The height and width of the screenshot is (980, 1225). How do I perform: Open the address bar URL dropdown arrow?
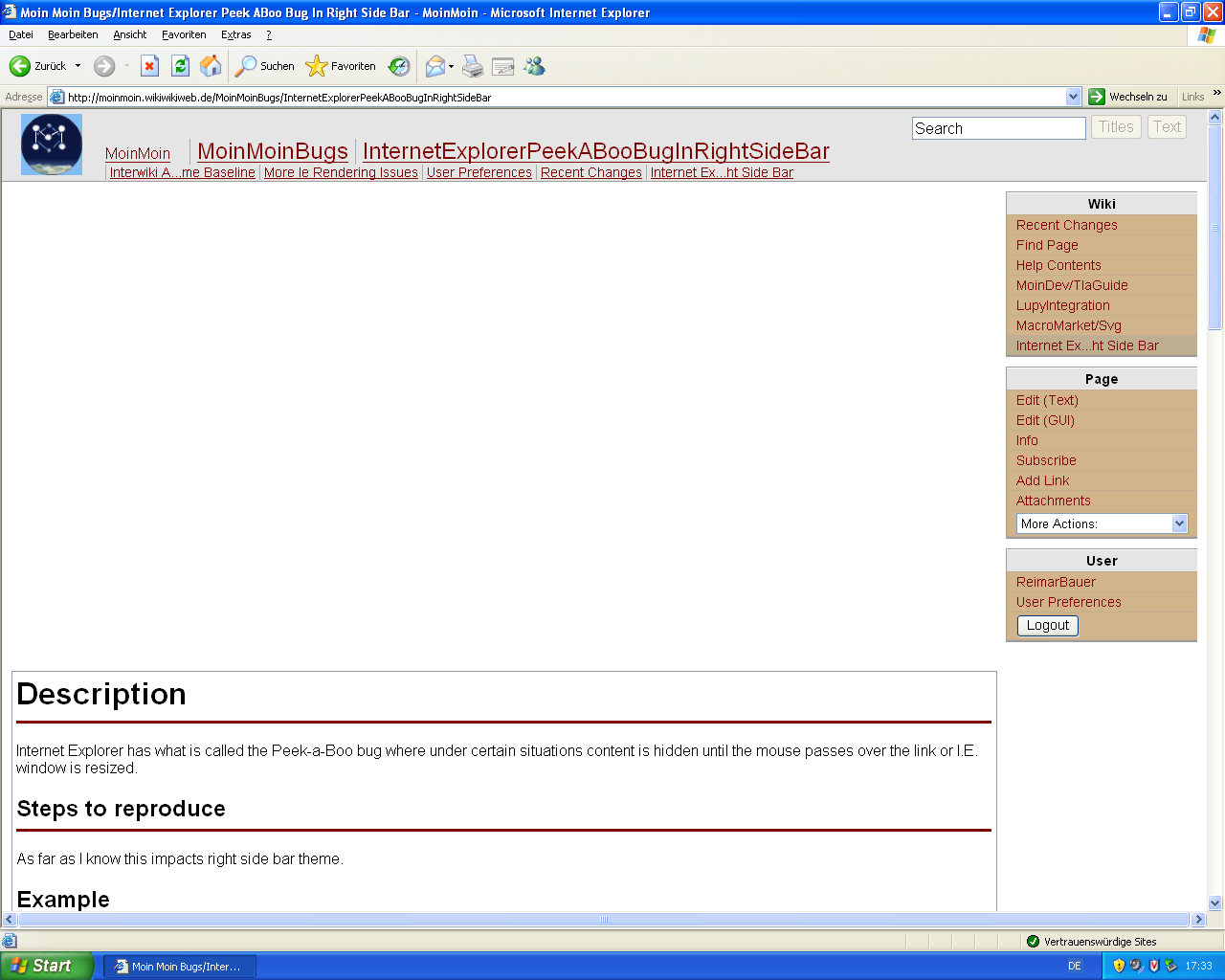(x=1073, y=97)
